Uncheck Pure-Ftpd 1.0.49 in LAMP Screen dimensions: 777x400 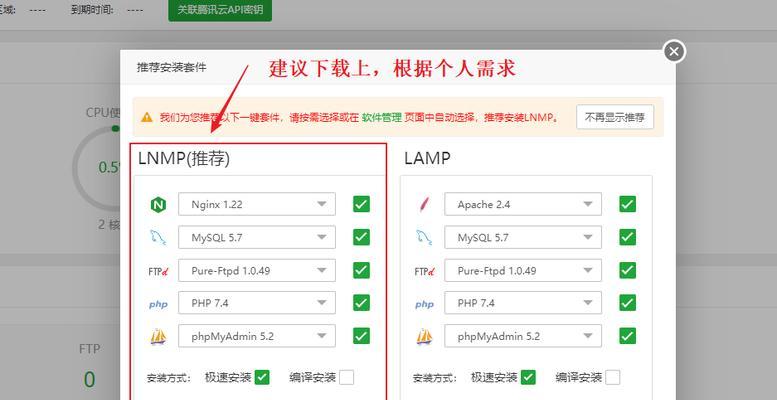pyautogui.click(x=627, y=270)
